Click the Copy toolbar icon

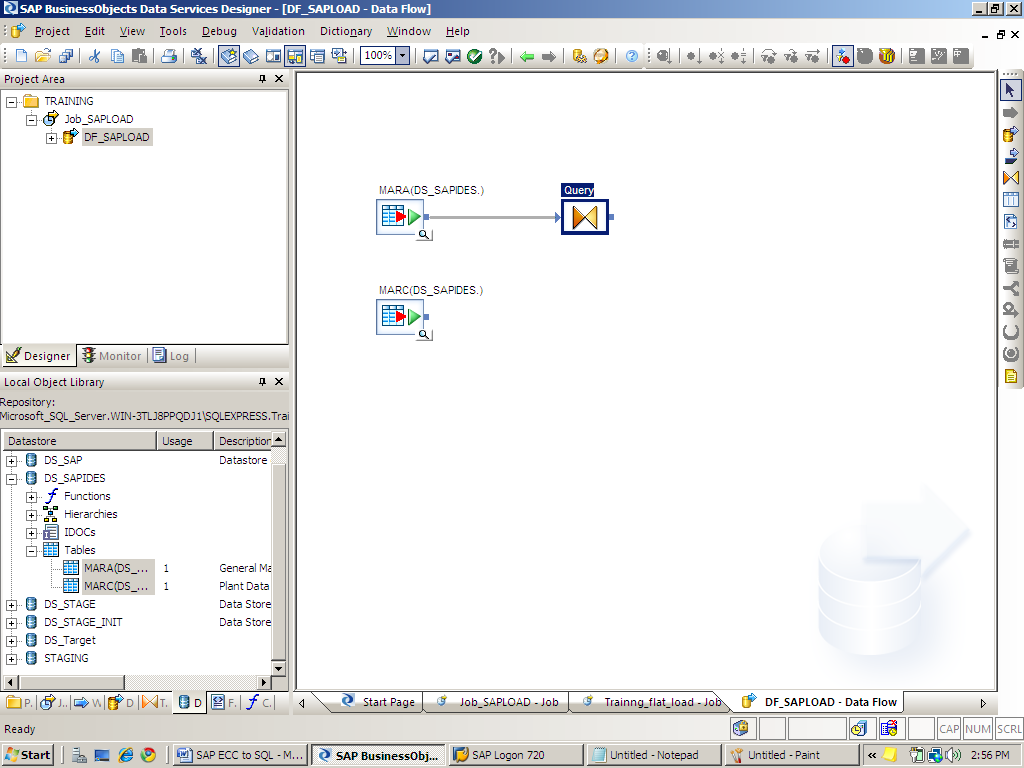click(x=118, y=56)
